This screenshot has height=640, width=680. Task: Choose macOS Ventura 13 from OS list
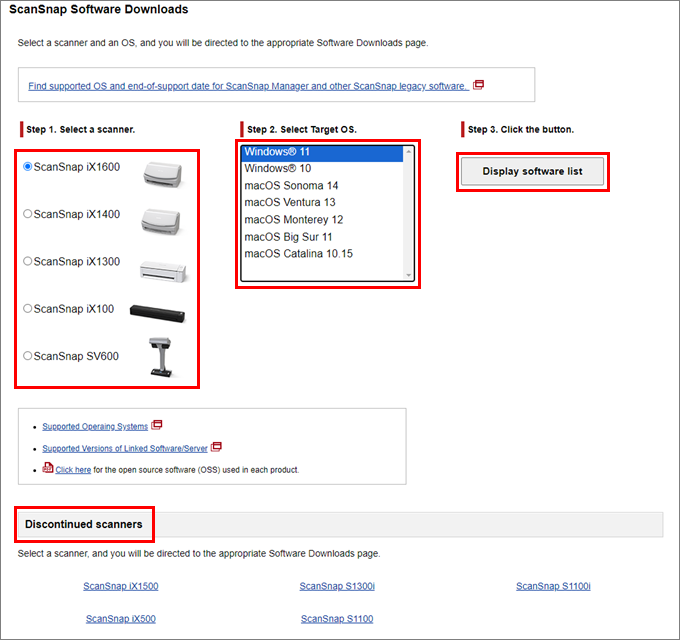point(322,202)
